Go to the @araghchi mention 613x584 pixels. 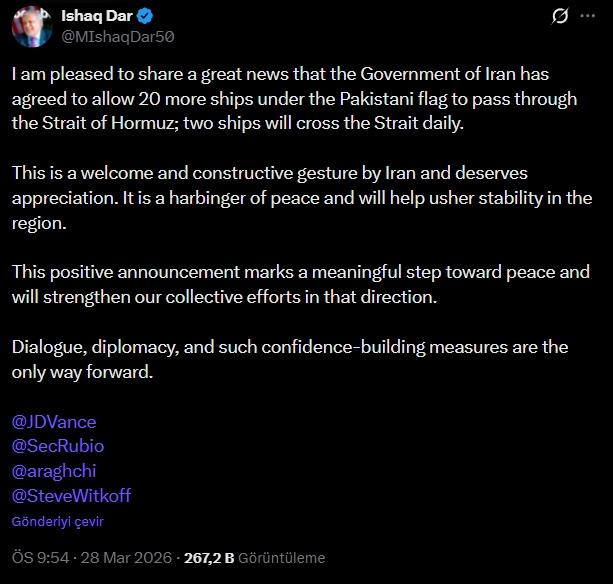tap(54, 470)
